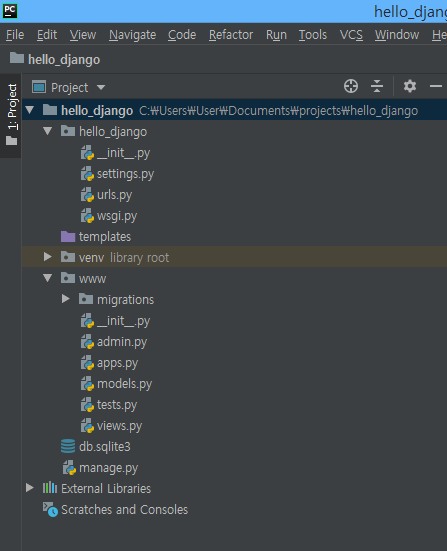Collapse the root hello_django project node
This screenshot has width=447, height=551.
click(x=30, y=110)
